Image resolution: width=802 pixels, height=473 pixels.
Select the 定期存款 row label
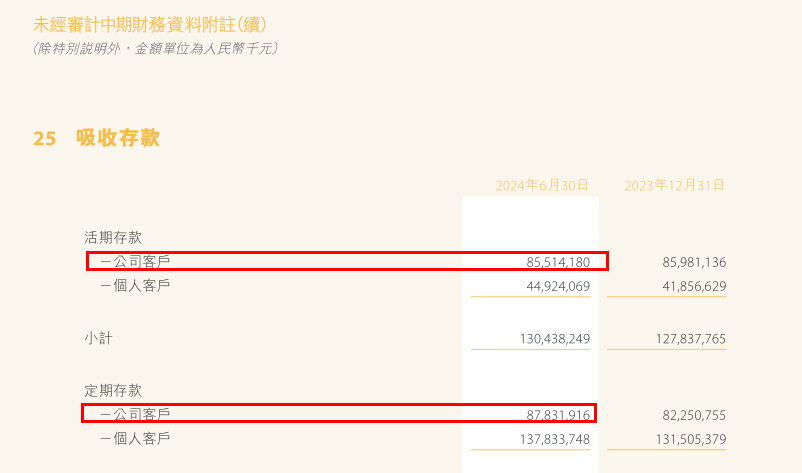pyautogui.click(x=113, y=390)
